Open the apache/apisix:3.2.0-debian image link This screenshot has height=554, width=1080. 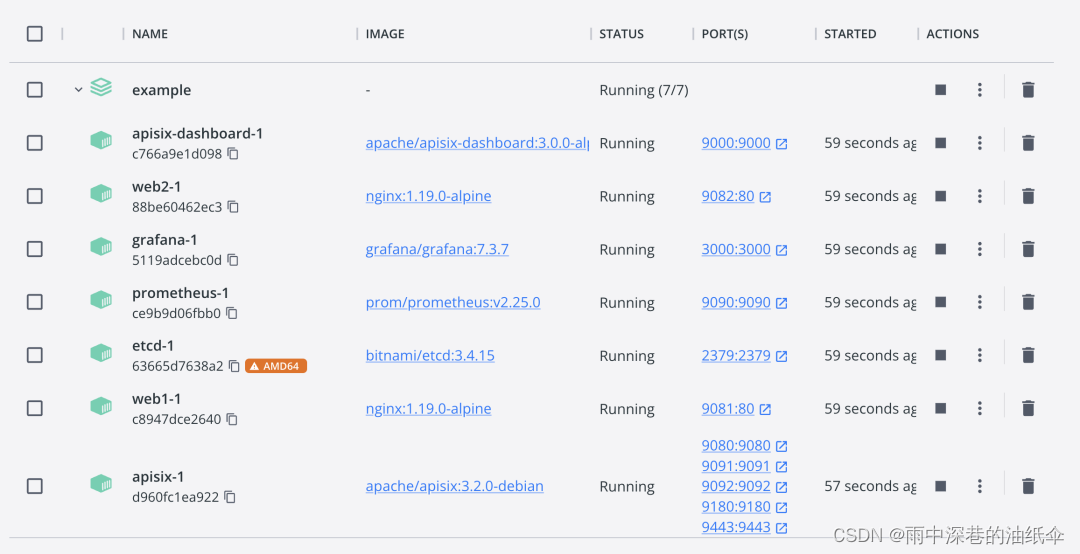(x=455, y=486)
